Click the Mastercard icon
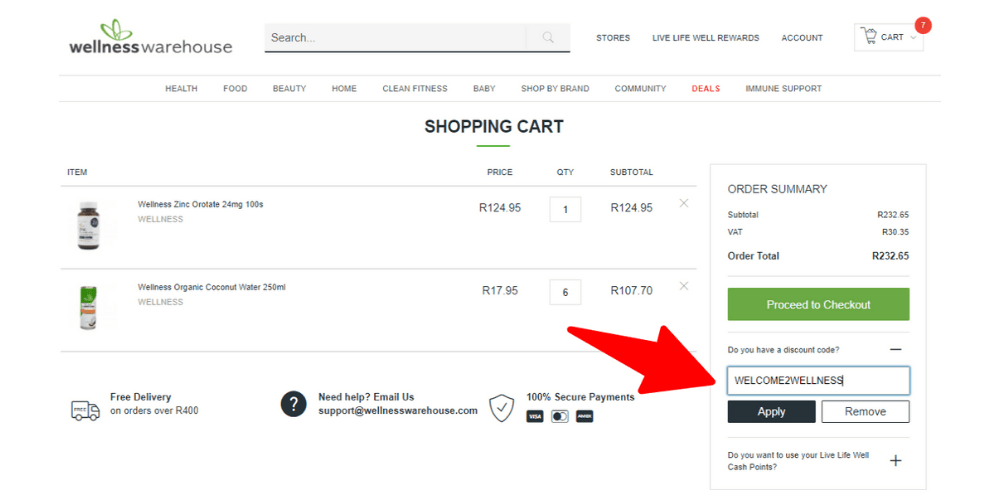1000x500 pixels. point(559,416)
